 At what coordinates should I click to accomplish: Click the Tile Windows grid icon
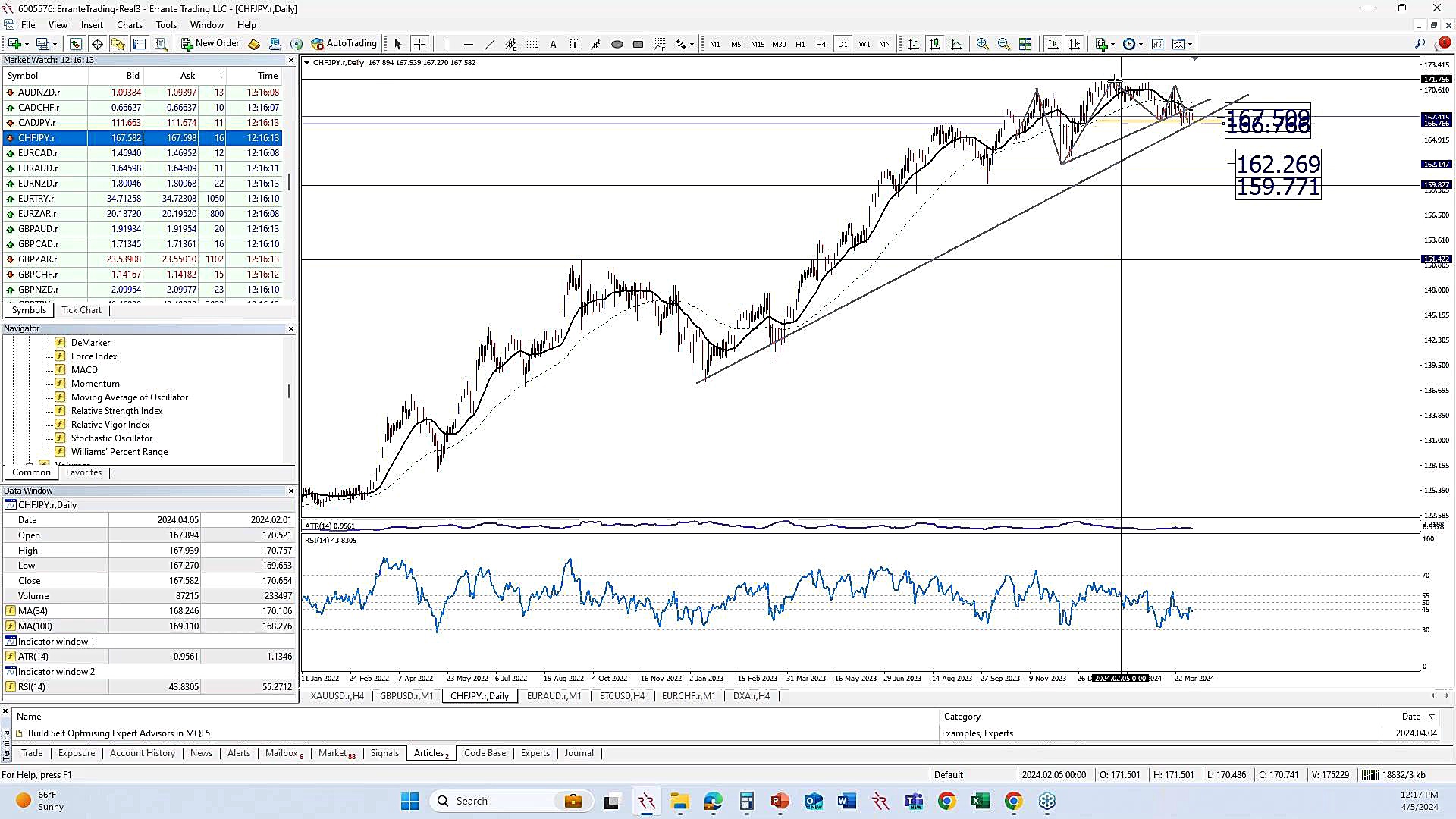[x=1025, y=44]
